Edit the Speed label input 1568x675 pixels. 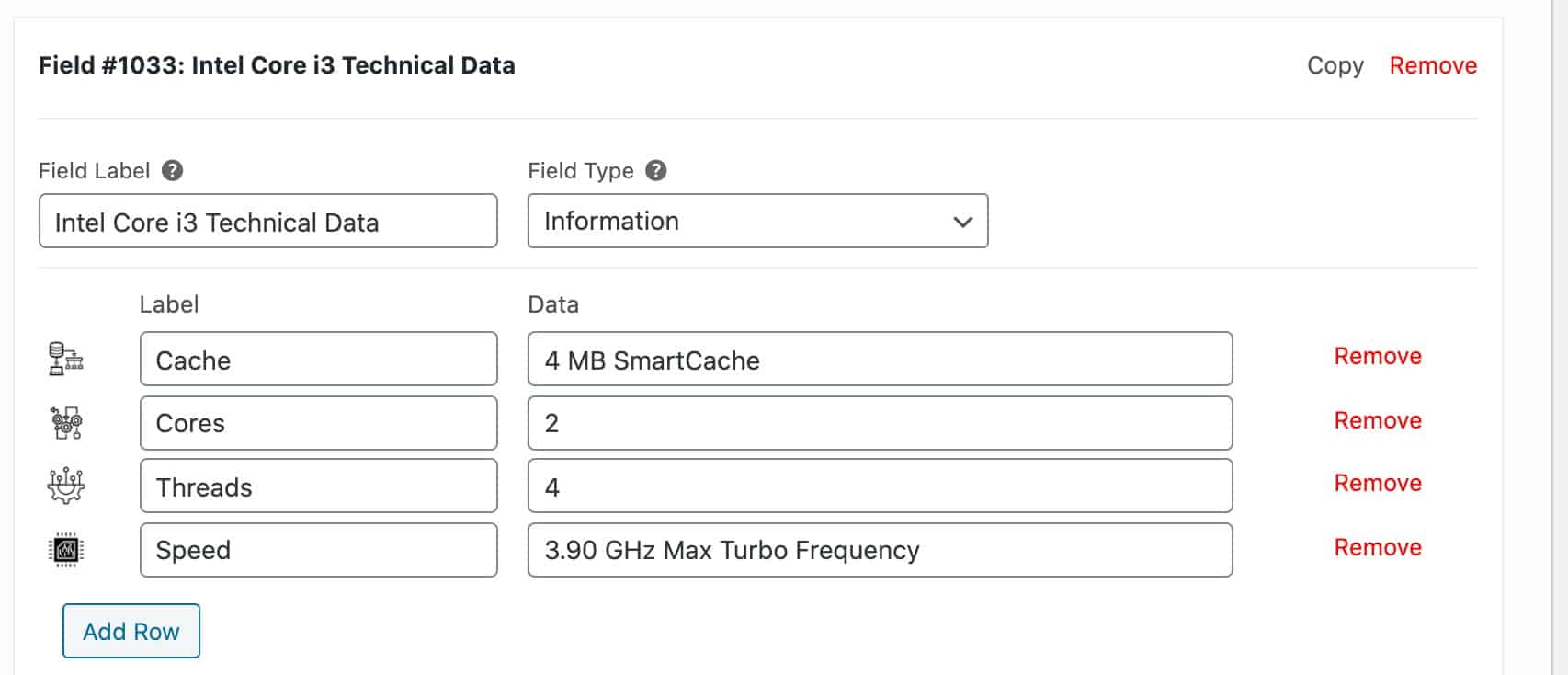coord(319,550)
